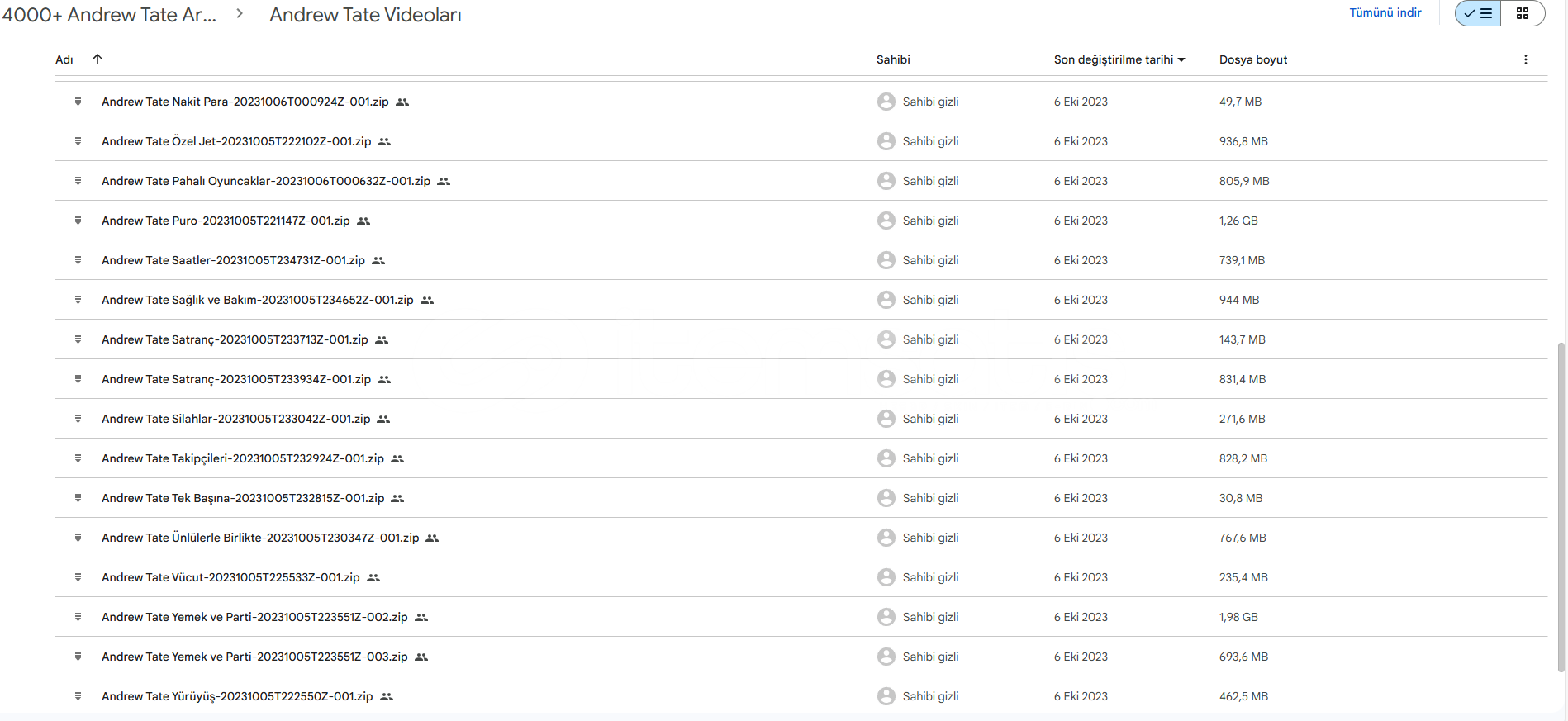Click the zip icon for Sağlık ve Bakım file
Image resolution: width=1568 pixels, height=721 pixels.
(x=78, y=300)
